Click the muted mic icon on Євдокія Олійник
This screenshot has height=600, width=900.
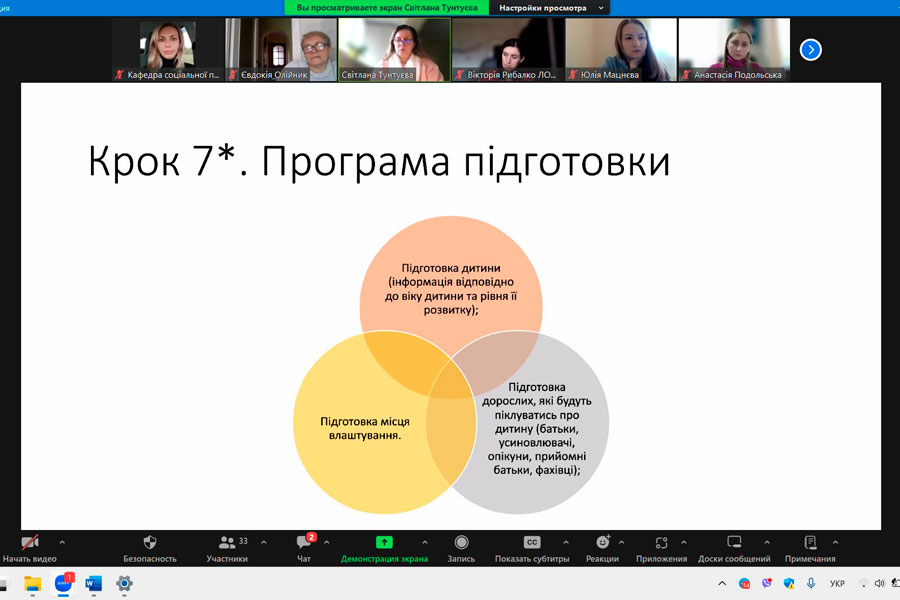(x=233, y=75)
